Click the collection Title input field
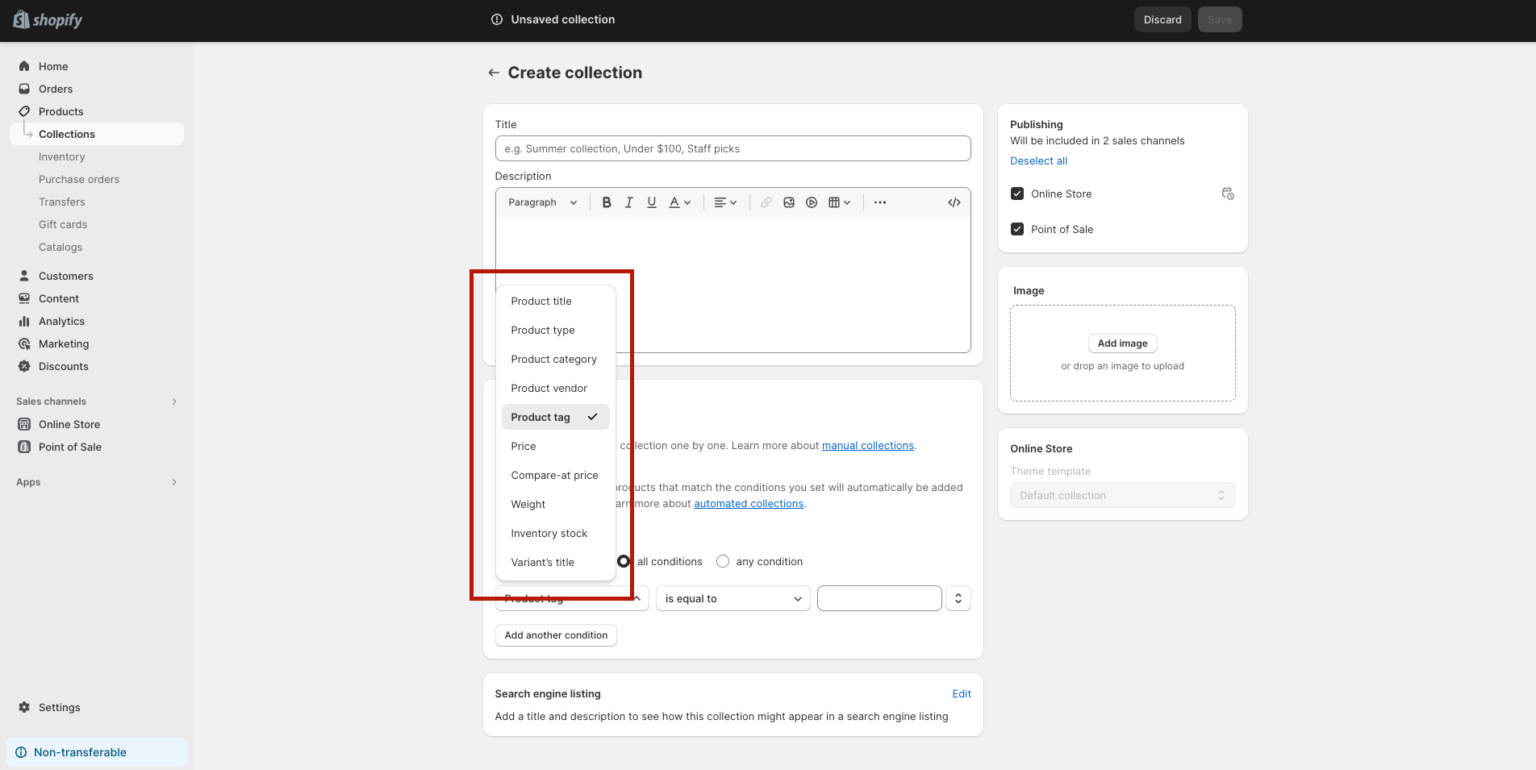 click(733, 148)
